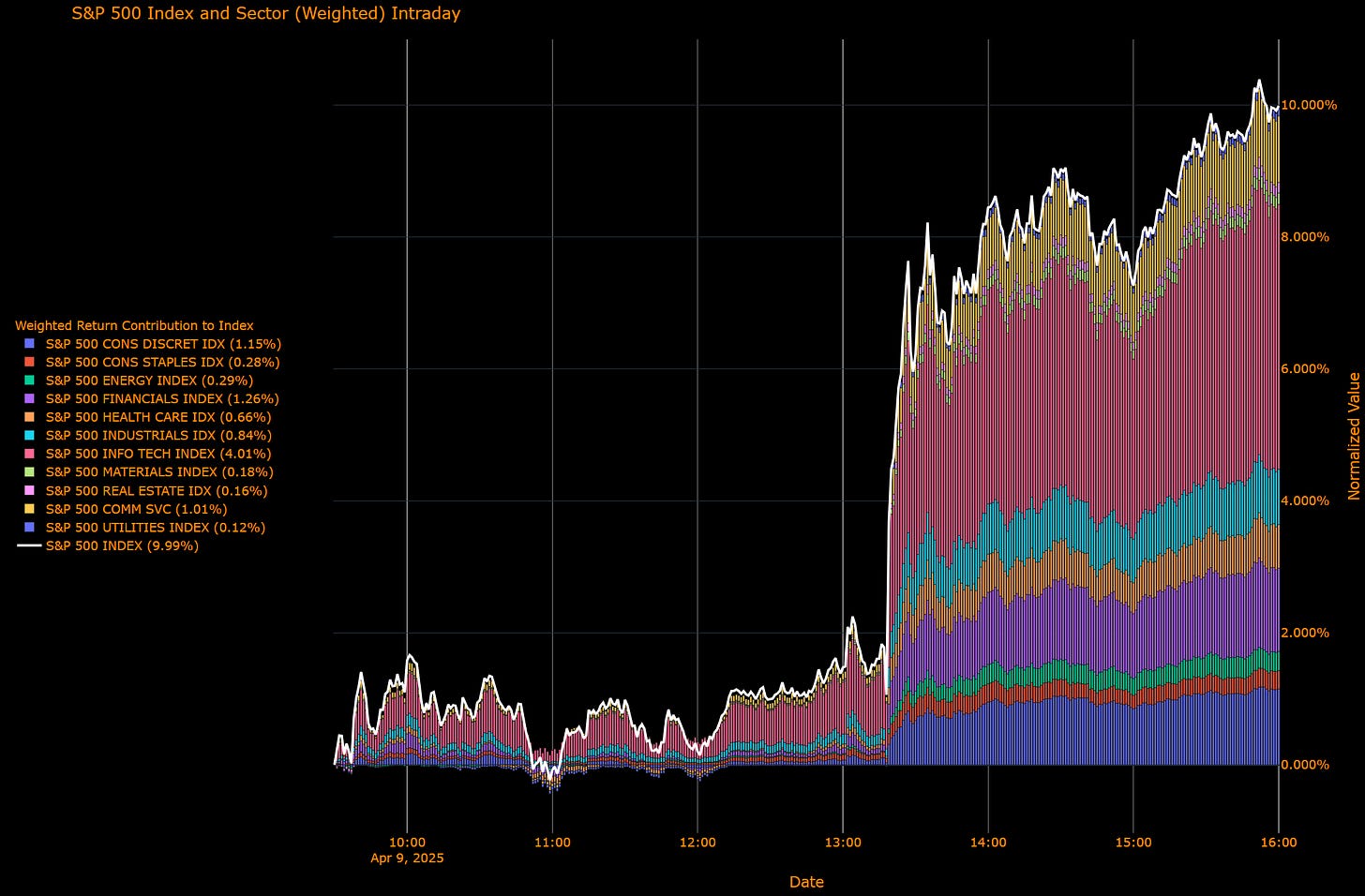Viewport: 1365px width, 896px height.
Task: Toggle the HEALTH CARE IDX legend entry
Action: tap(147, 417)
